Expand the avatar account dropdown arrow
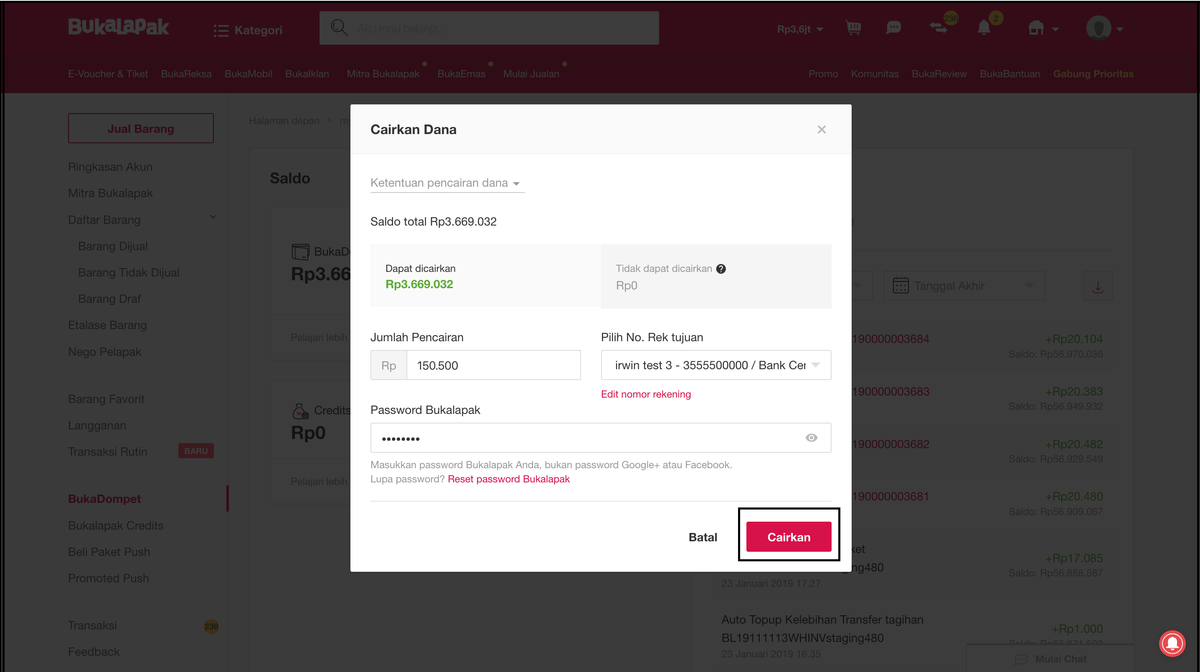Screen dimensions: 1200x672 point(1119,30)
